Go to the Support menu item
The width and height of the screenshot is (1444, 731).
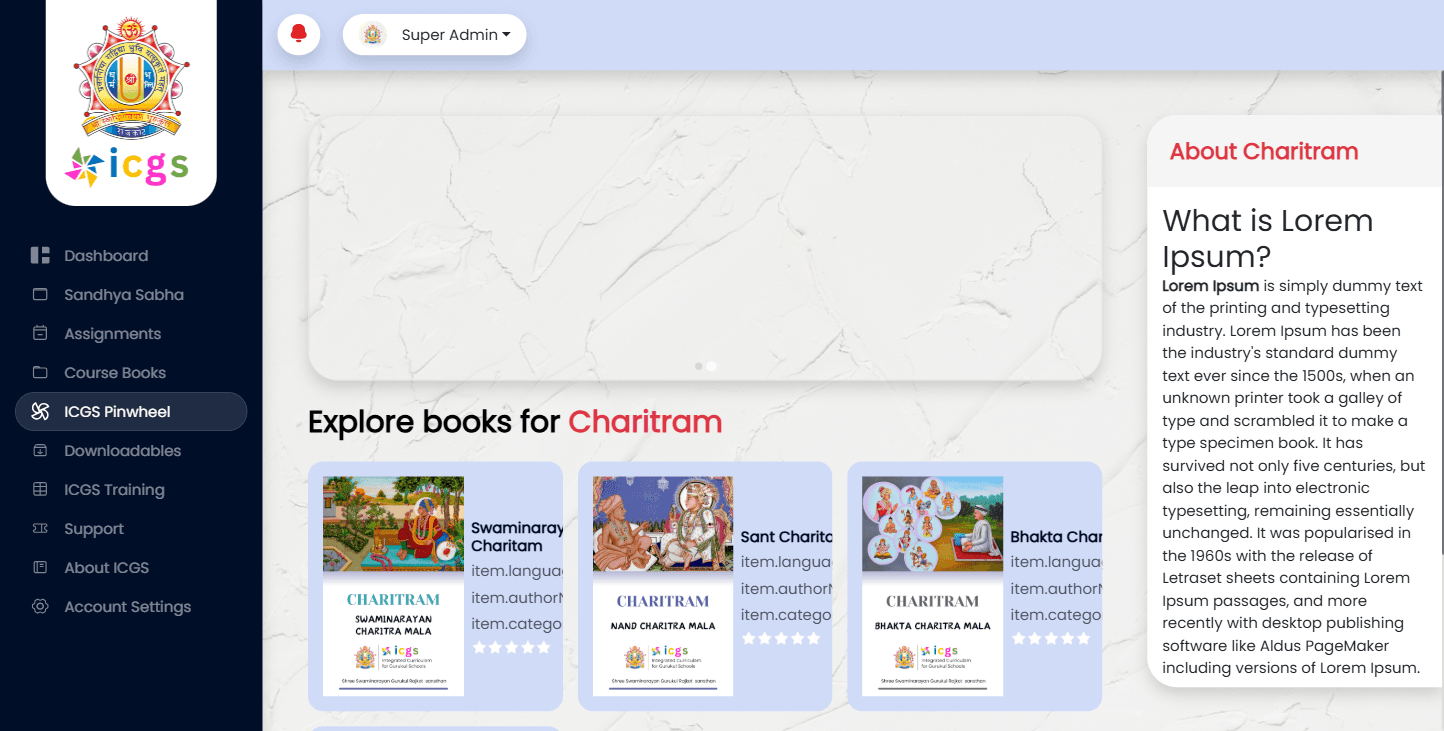(x=94, y=528)
